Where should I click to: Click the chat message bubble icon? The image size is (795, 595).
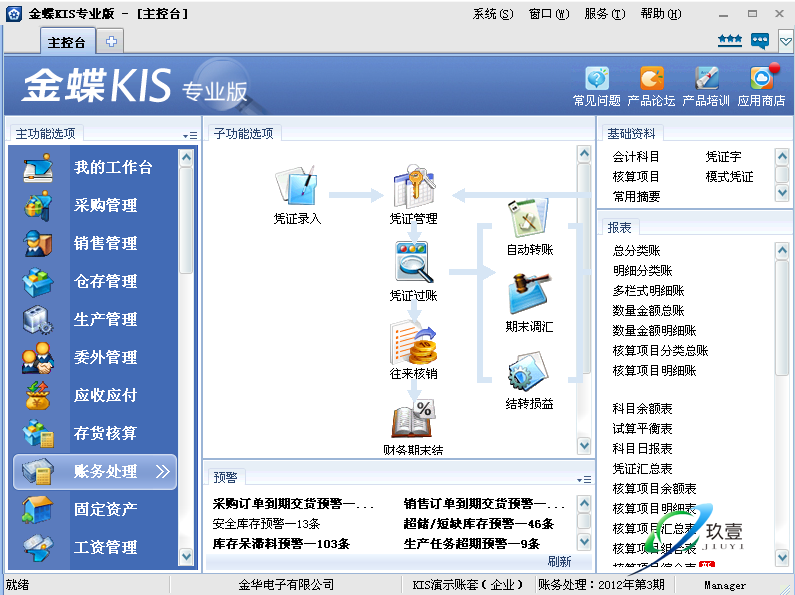[760, 41]
